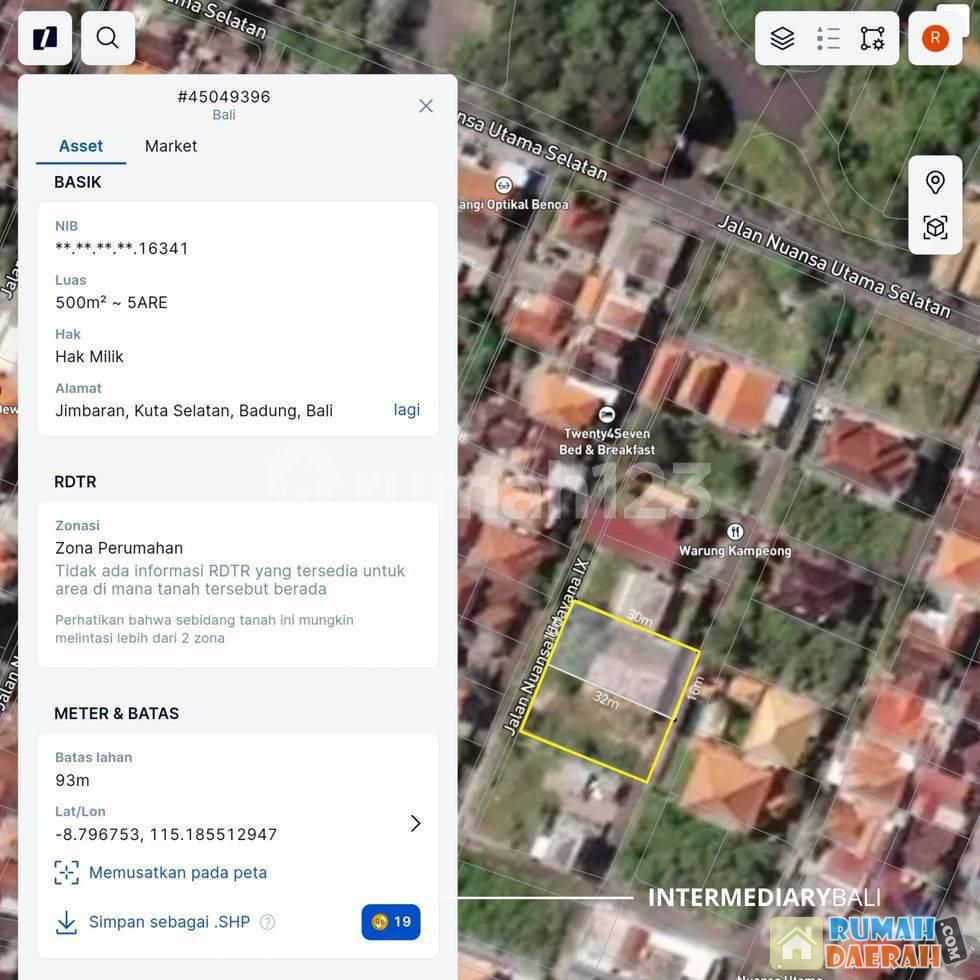980x980 pixels.
Task: Click the help icon beside Simpan sebagai .SHP
Action: click(x=267, y=922)
